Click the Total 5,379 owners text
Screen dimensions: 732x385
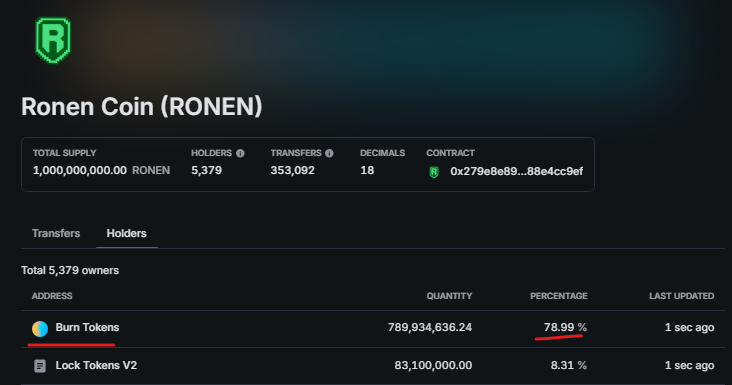[x=70, y=271]
